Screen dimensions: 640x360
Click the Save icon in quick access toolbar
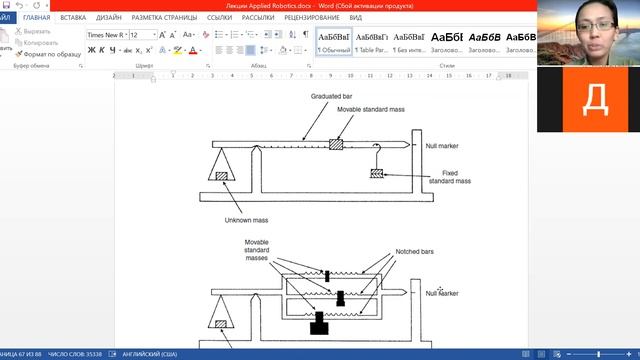6,5
